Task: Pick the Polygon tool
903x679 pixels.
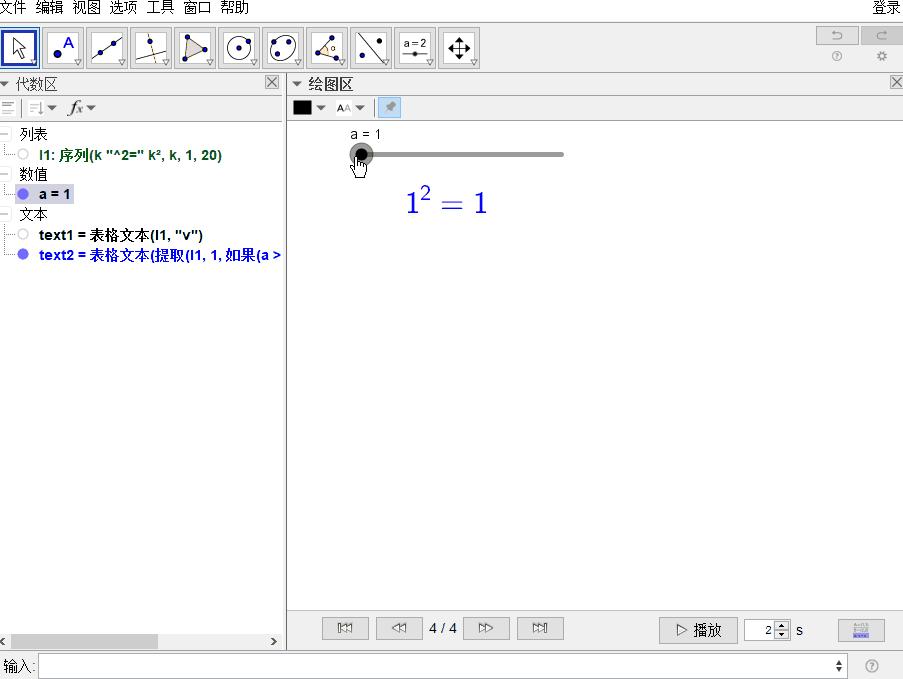Action: pos(196,47)
